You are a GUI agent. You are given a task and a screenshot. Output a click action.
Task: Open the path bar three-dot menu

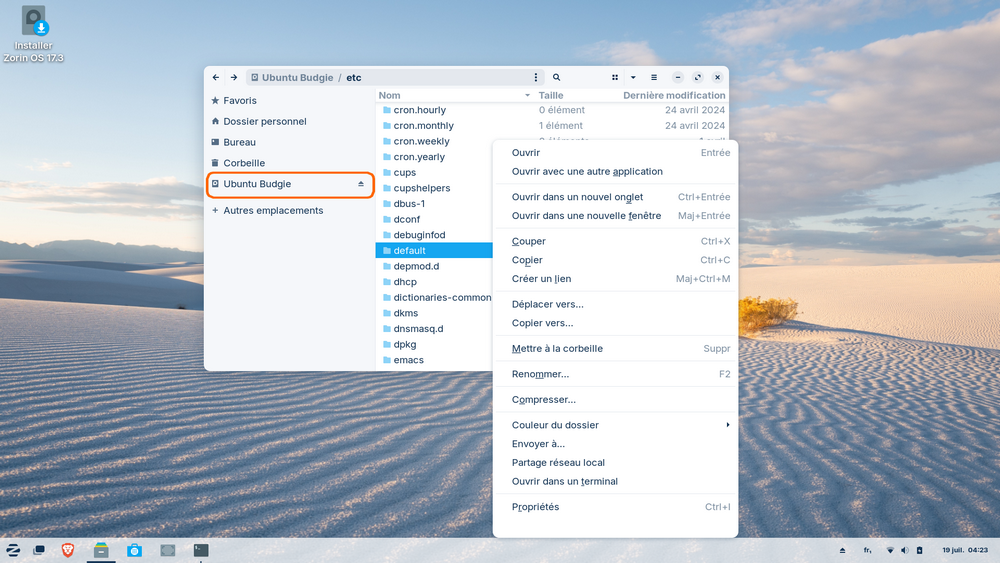point(536,77)
